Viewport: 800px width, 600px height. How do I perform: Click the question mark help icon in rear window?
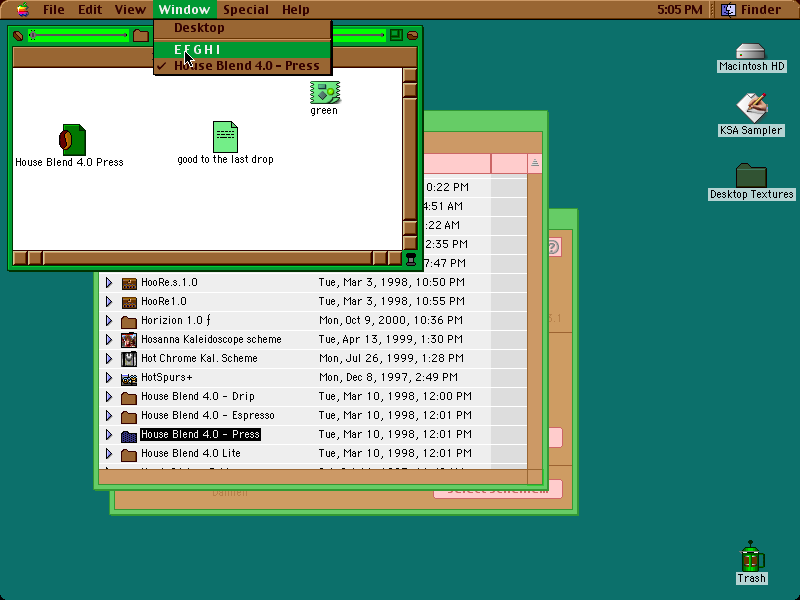click(x=554, y=247)
